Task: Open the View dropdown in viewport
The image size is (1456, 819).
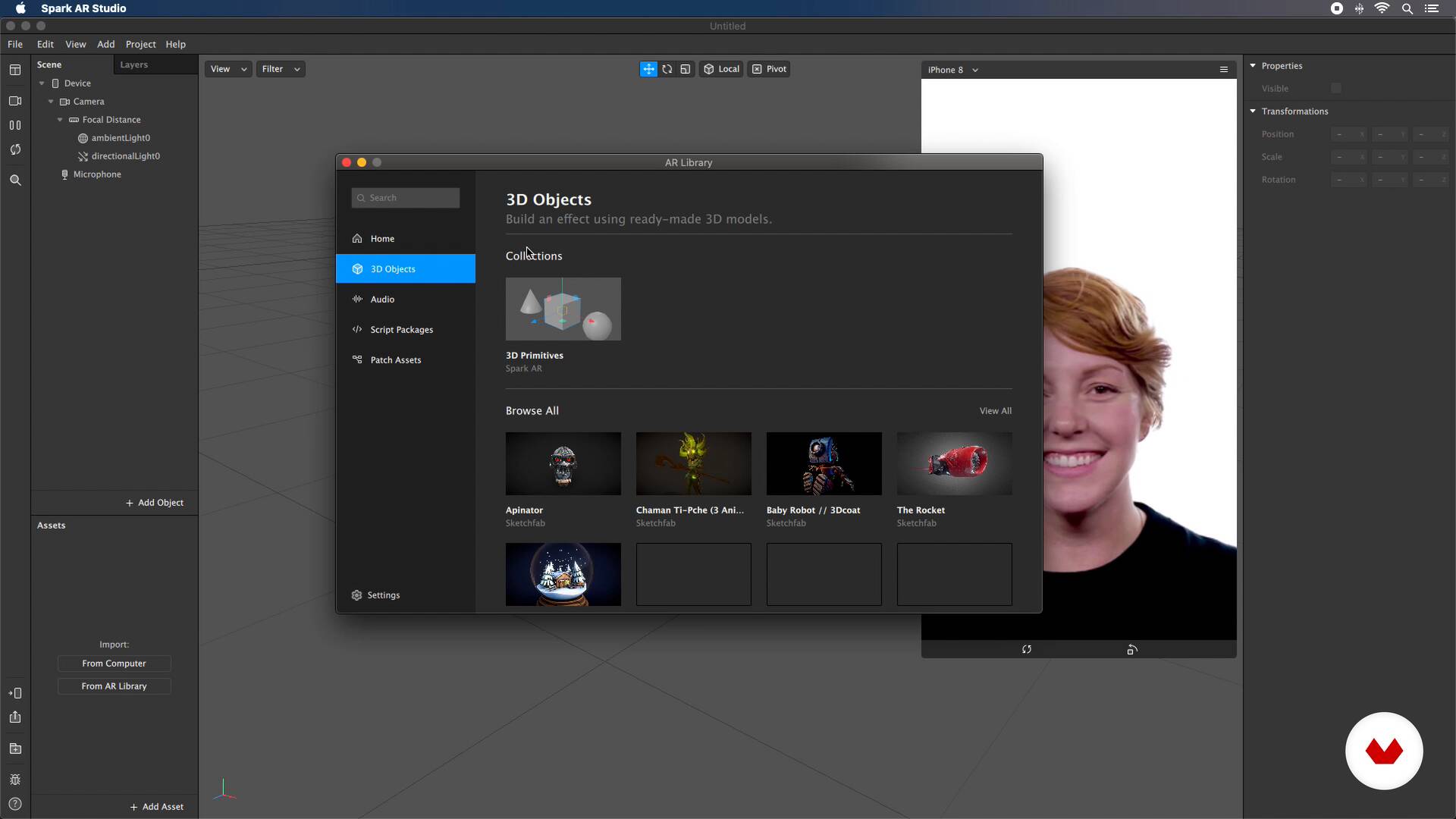Action: coord(228,69)
